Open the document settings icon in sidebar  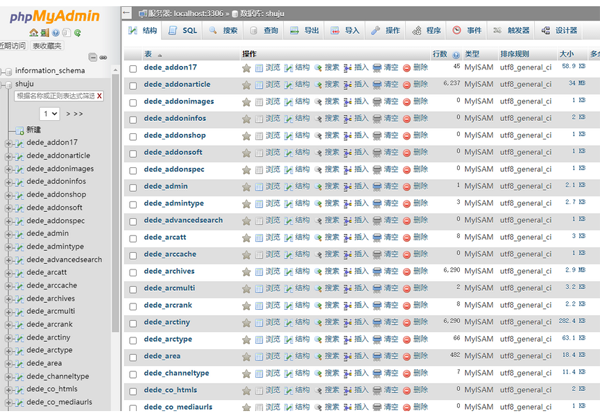66,33
